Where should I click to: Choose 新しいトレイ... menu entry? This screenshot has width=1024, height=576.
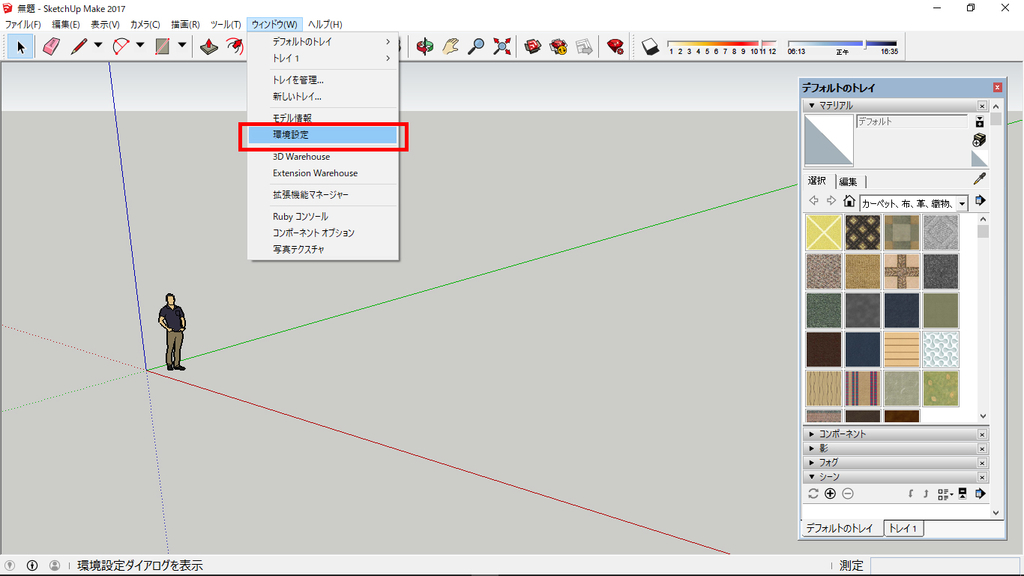point(323,96)
